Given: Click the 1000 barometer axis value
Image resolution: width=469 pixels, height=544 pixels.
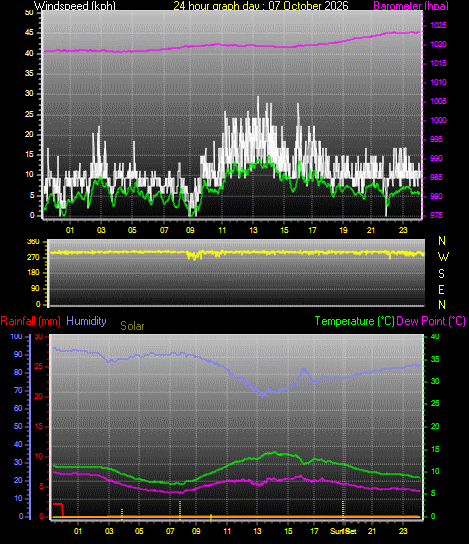Looking at the screenshot, I should [438, 120].
